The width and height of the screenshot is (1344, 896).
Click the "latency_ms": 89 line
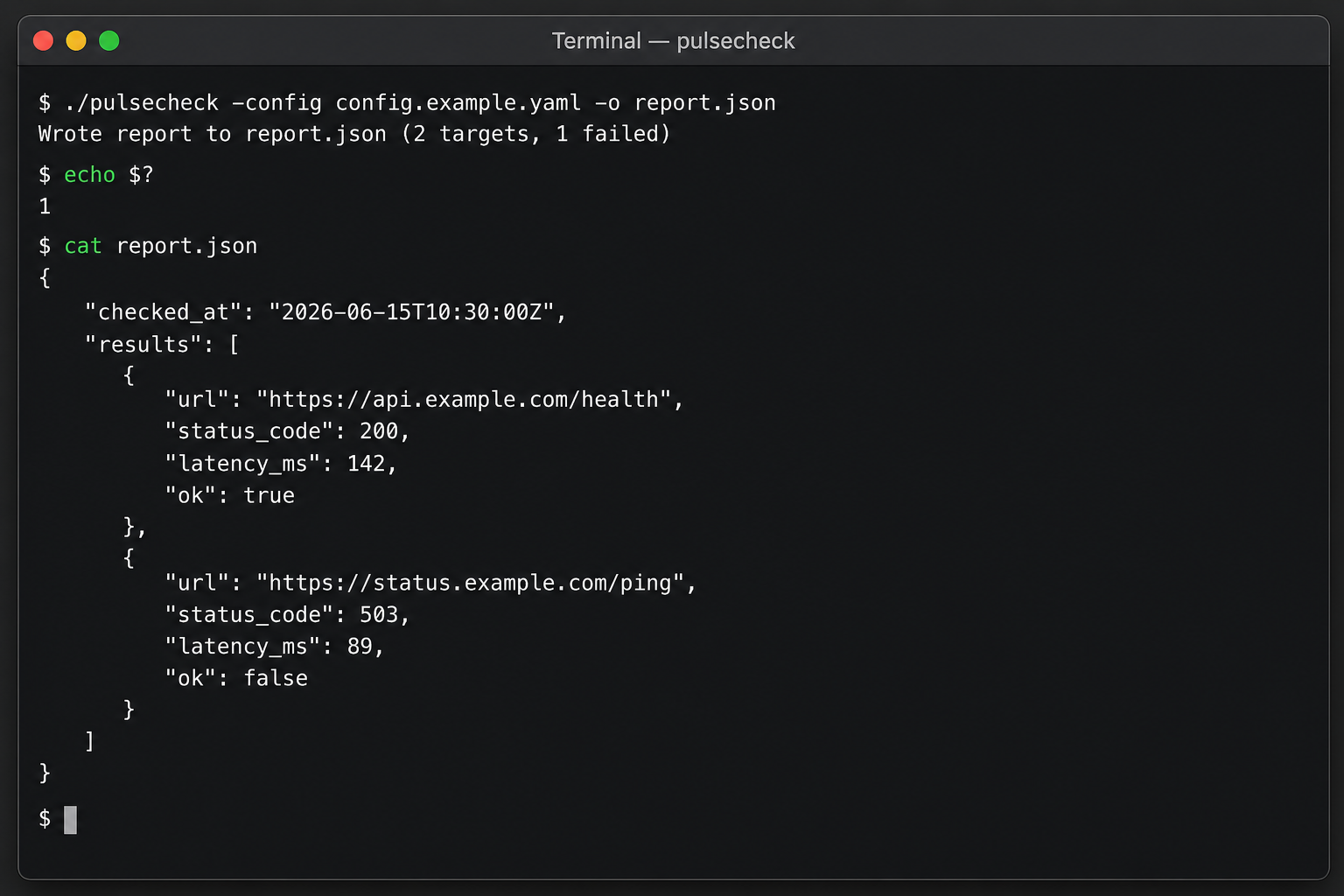pos(275,647)
